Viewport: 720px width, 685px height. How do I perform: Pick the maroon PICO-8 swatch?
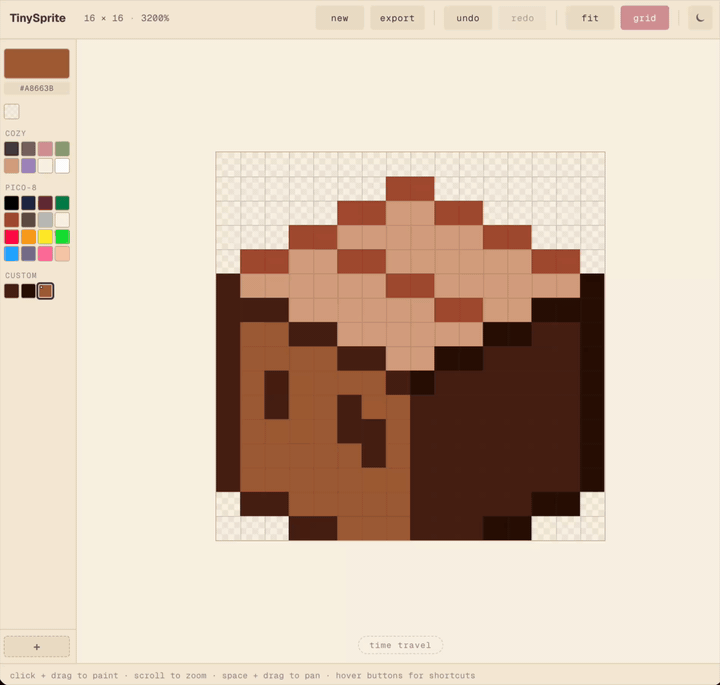click(x=45, y=203)
